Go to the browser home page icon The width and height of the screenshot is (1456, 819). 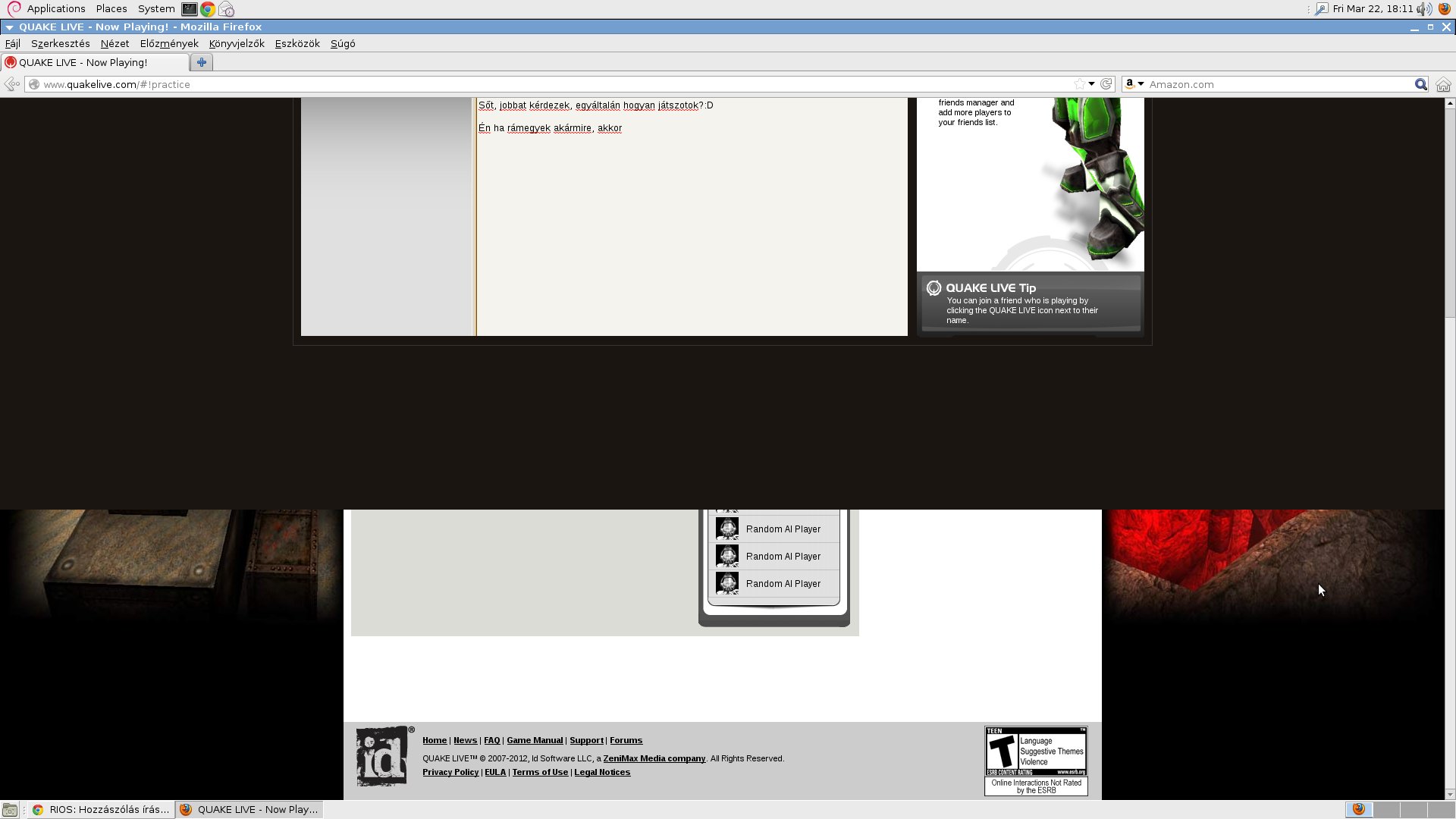click(1443, 84)
